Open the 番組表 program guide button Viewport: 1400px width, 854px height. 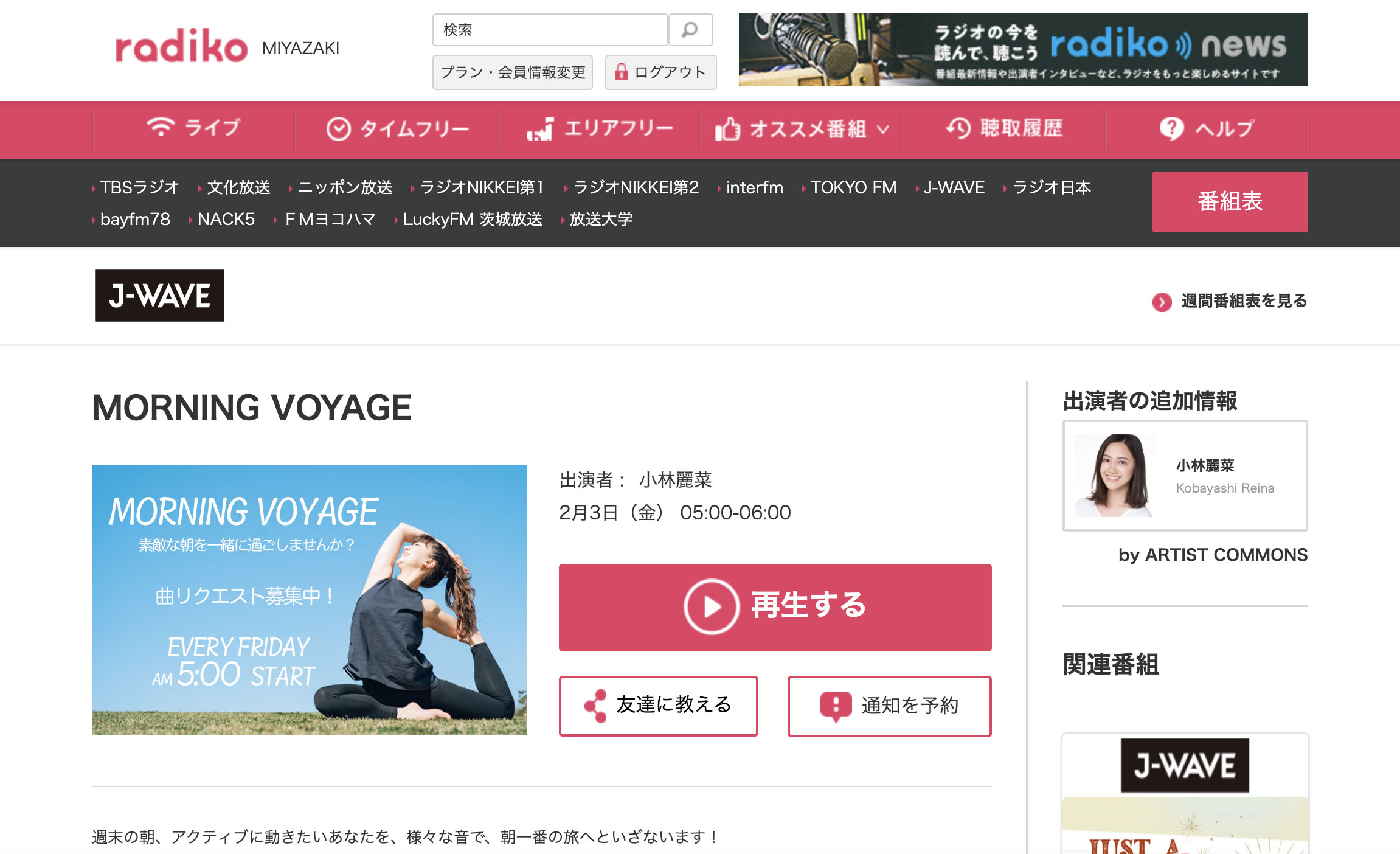(1229, 201)
